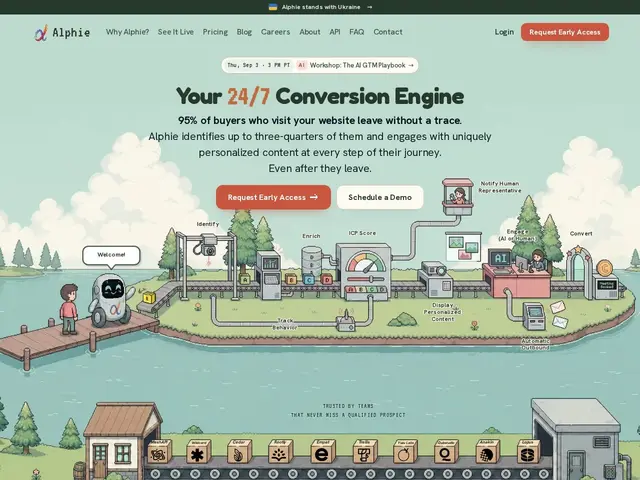Screen dimensions: 640x480
Task: Click the projector for Display Personalized Content
Action: (436, 278)
